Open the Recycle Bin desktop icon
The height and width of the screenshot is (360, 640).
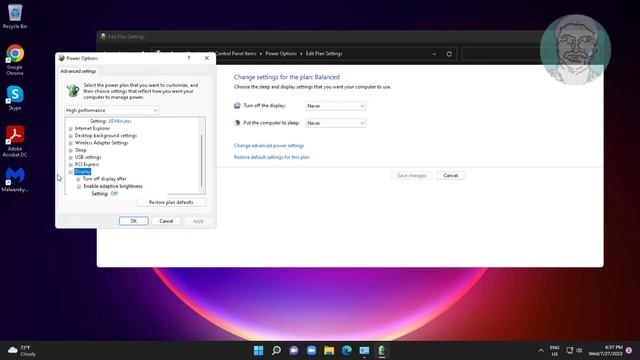coord(15,16)
